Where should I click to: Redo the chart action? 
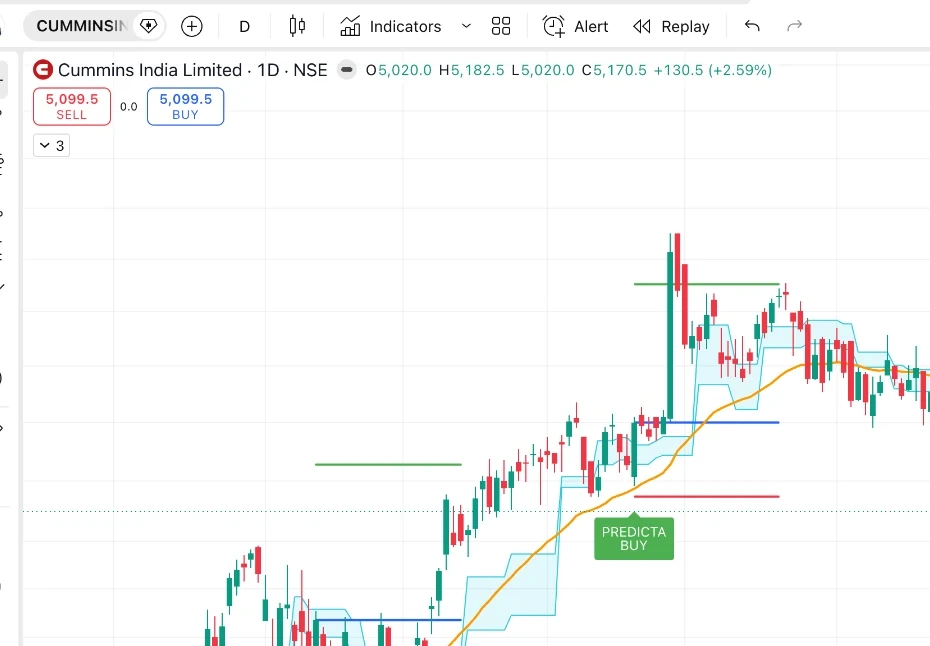794,26
